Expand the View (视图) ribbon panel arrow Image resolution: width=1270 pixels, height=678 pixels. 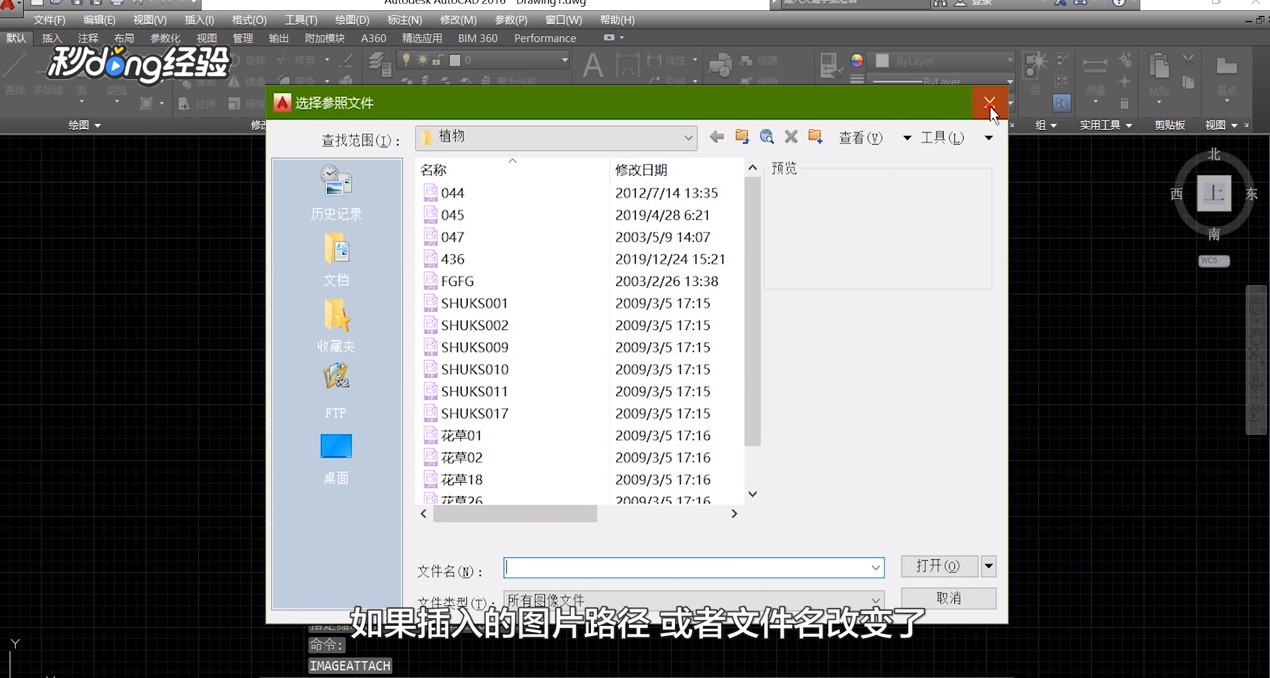point(1234,125)
